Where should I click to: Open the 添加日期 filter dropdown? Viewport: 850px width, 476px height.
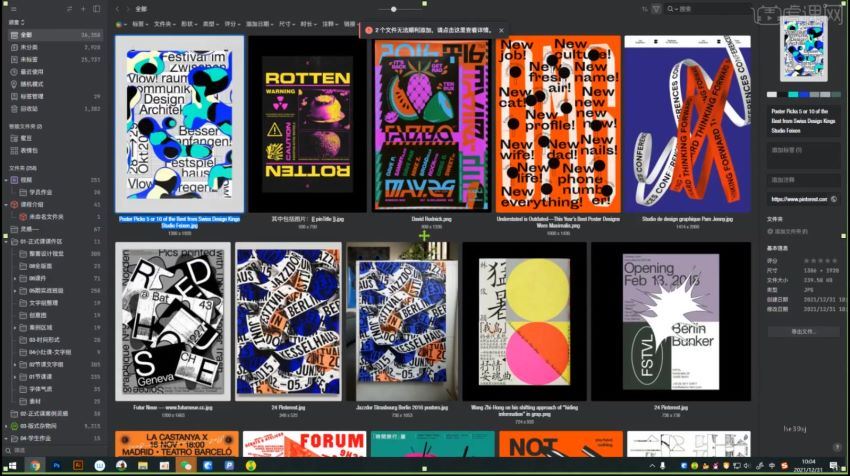pyautogui.click(x=259, y=24)
